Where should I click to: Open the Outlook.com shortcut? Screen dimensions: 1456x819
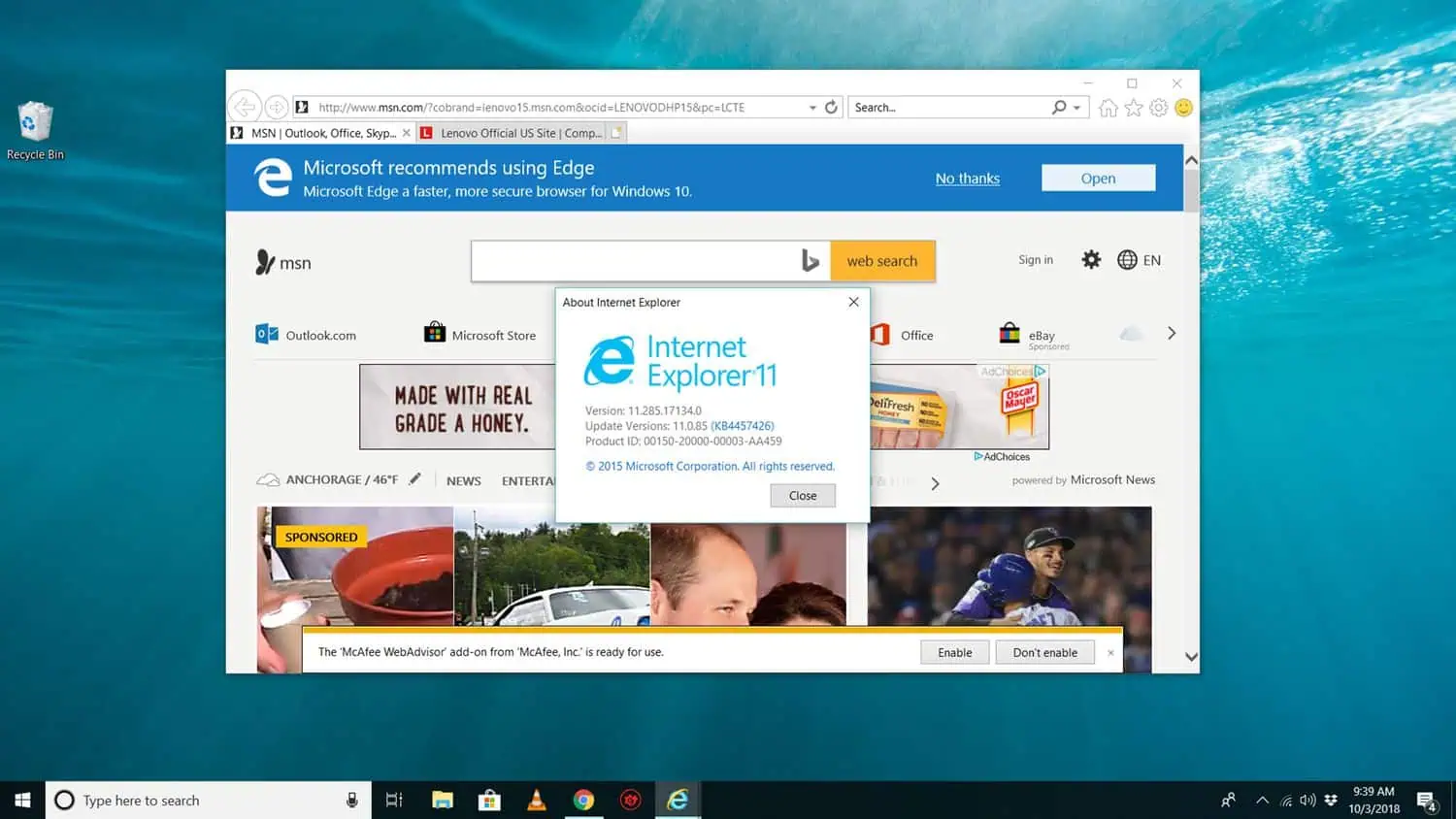tap(306, 335)
